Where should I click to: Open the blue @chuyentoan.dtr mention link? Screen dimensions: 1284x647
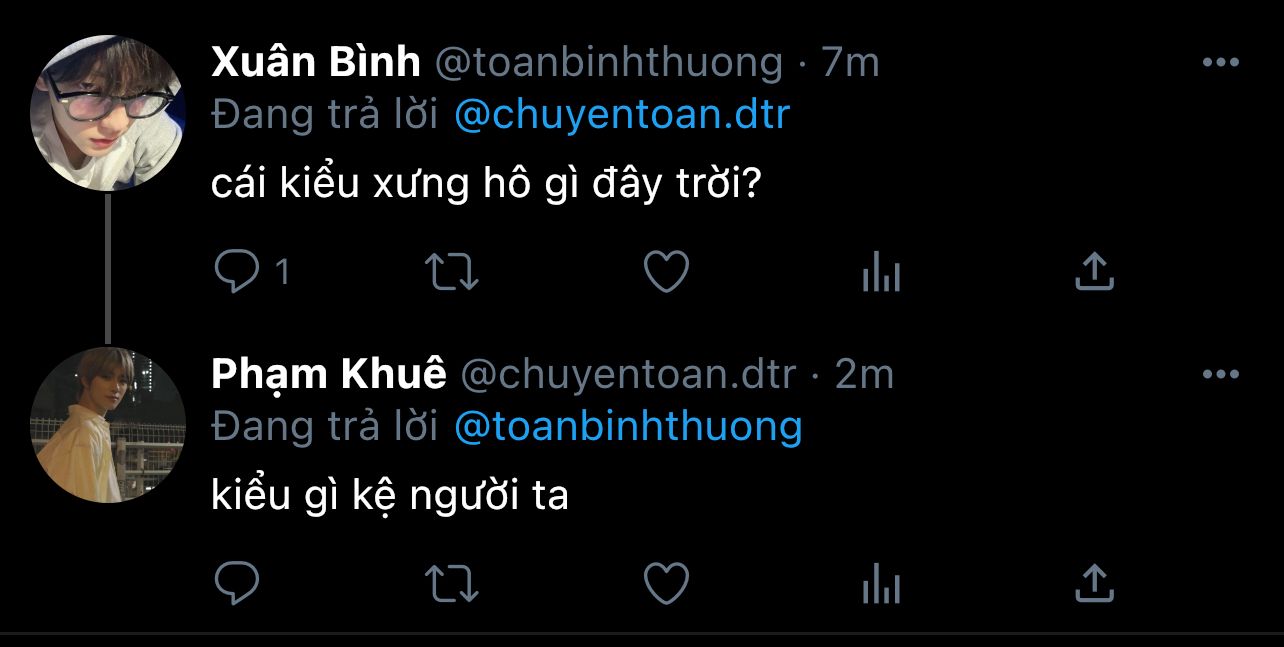(x=621, y=115)
